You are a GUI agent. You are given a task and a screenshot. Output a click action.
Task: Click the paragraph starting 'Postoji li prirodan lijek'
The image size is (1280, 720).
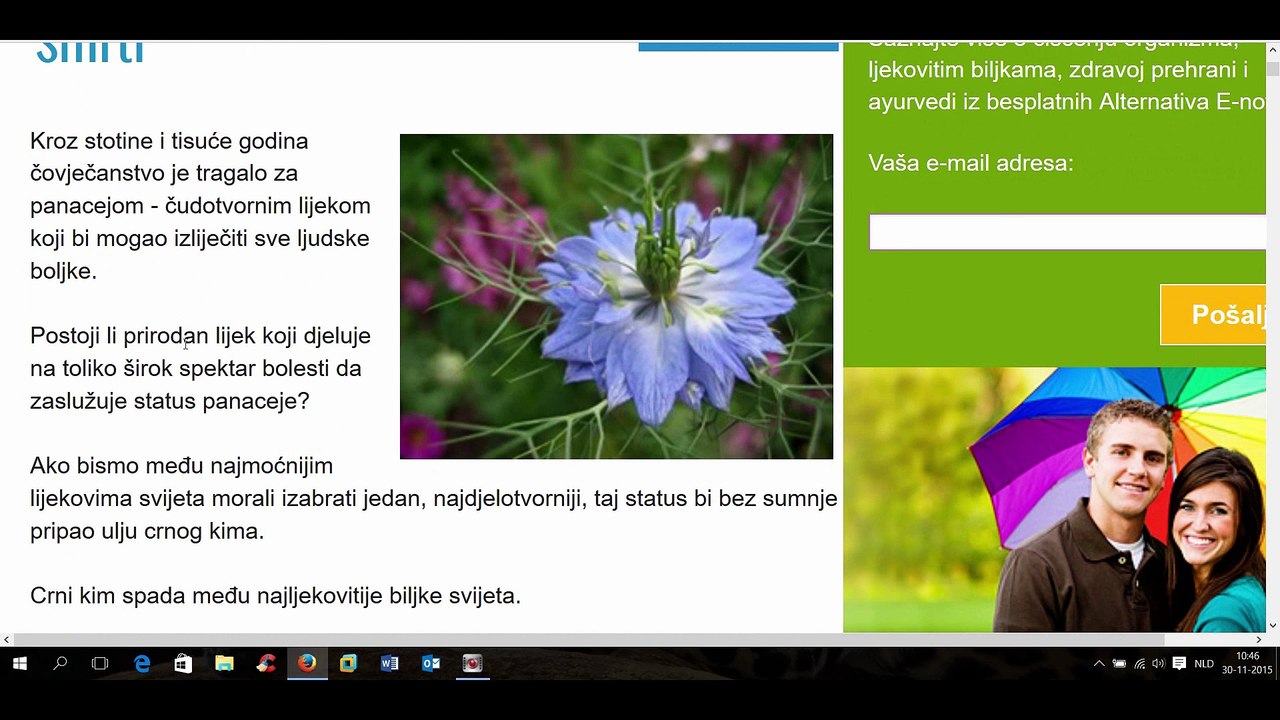200,368
